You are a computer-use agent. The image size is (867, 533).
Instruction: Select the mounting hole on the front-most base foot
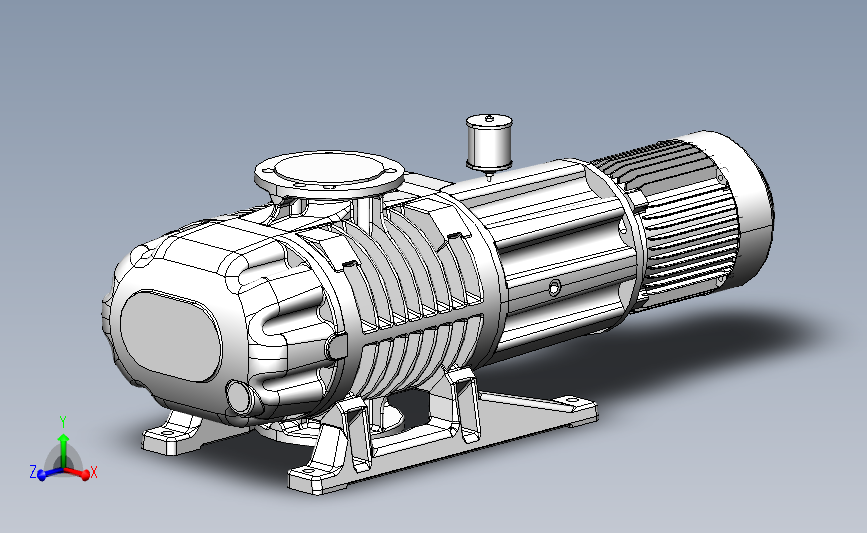pyautogui.click(x=307, y=471)
